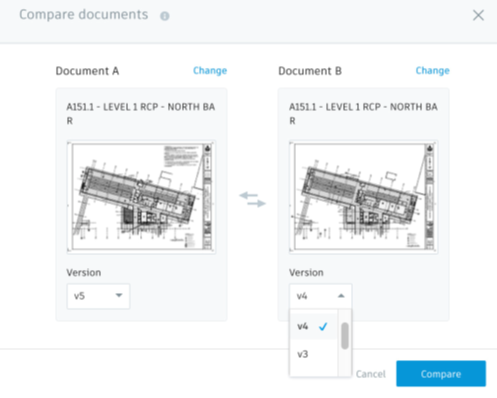Click the Cancel button
Viewport: 497px width, 398px height.
point(371,374)
